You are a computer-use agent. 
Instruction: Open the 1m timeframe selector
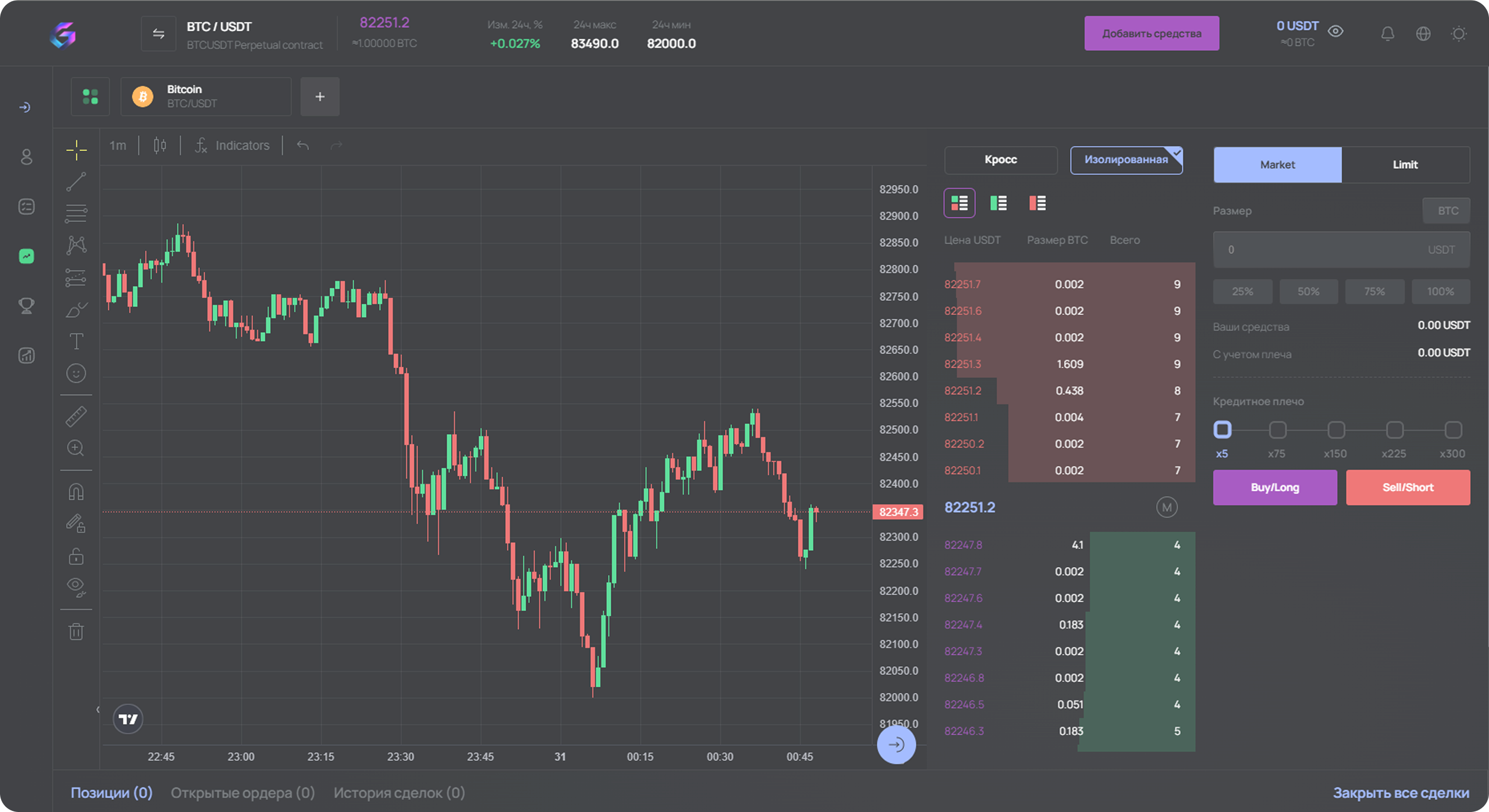click(x=118, y=146)
